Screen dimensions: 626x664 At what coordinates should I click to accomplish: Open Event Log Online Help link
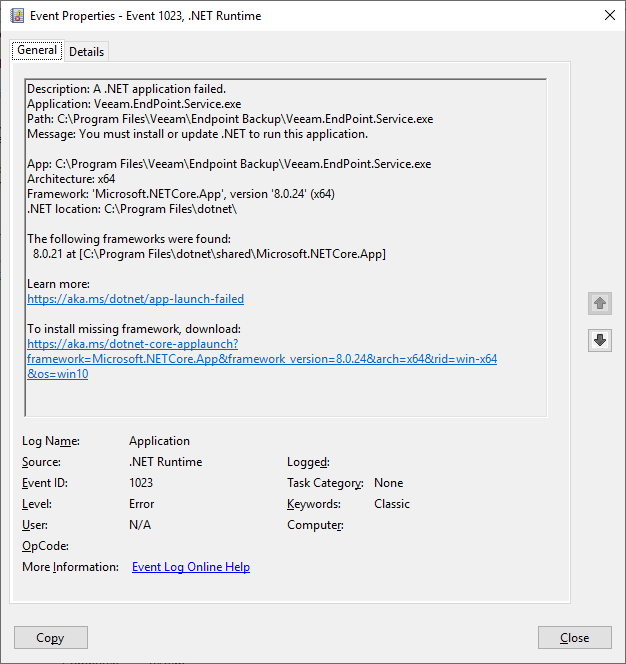tap(191, 567)
